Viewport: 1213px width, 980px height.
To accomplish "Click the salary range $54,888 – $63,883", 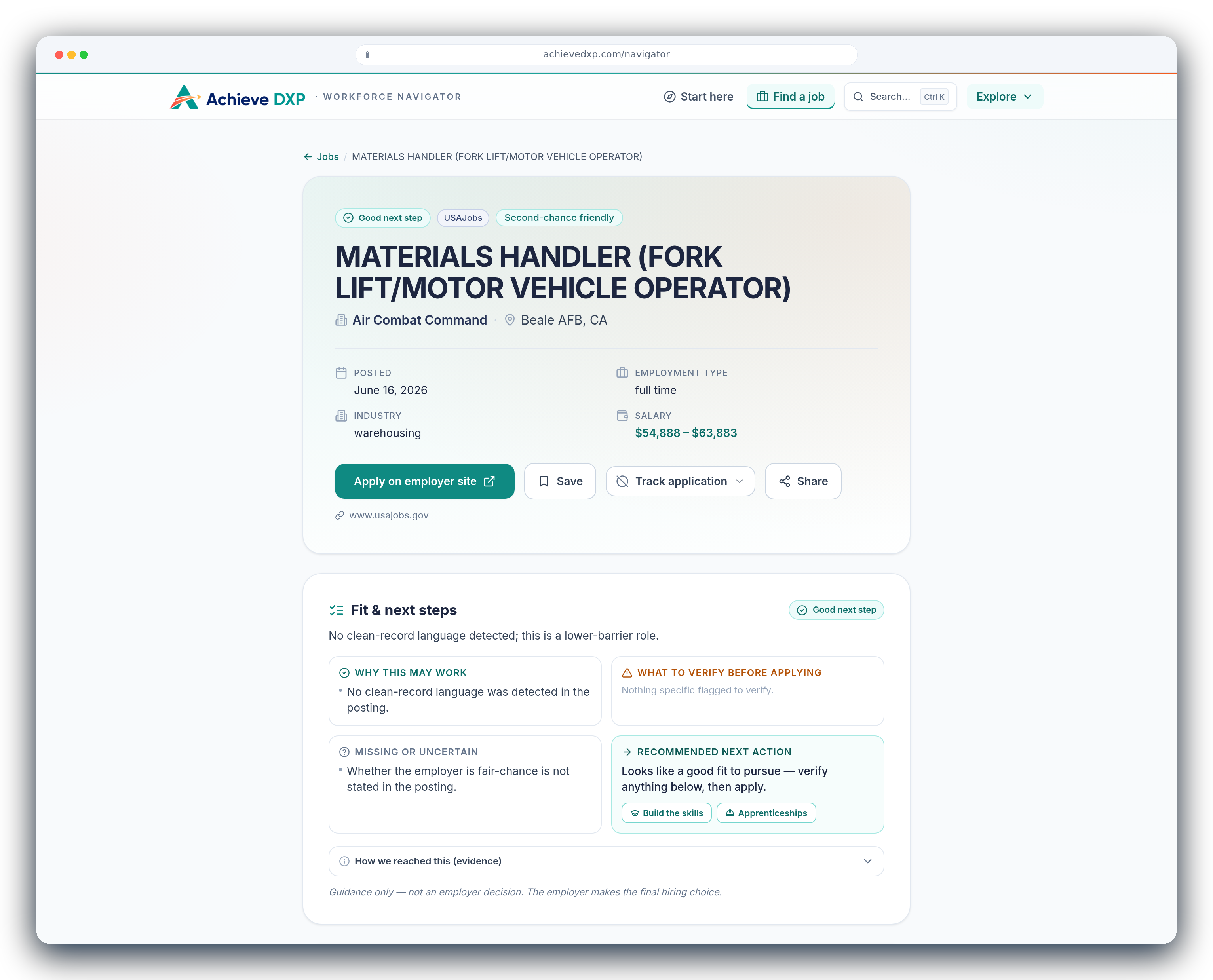I will (x=686, y=433).
